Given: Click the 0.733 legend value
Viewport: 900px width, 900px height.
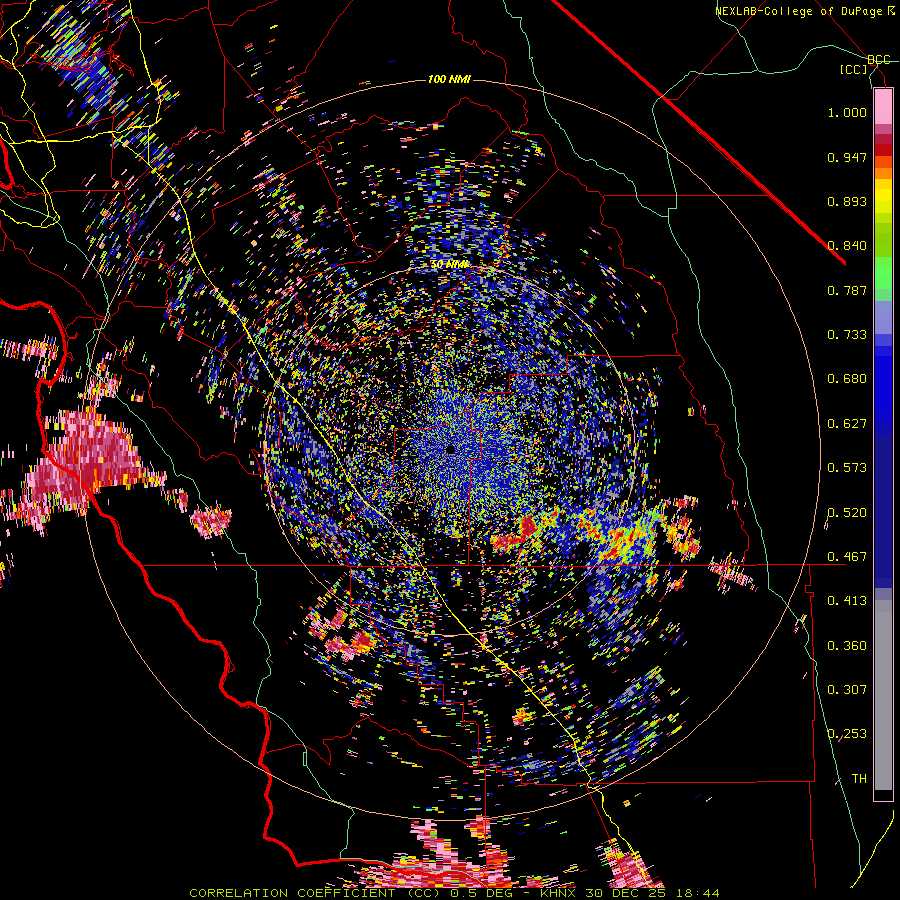Looking at the screenshot, I should click(x=847, y=335).
